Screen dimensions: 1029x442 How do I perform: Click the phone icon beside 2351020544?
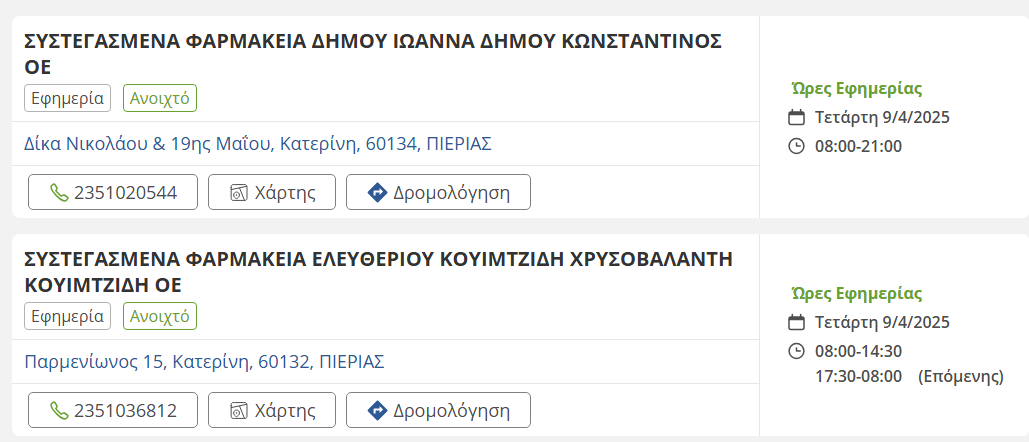(60, 193)
